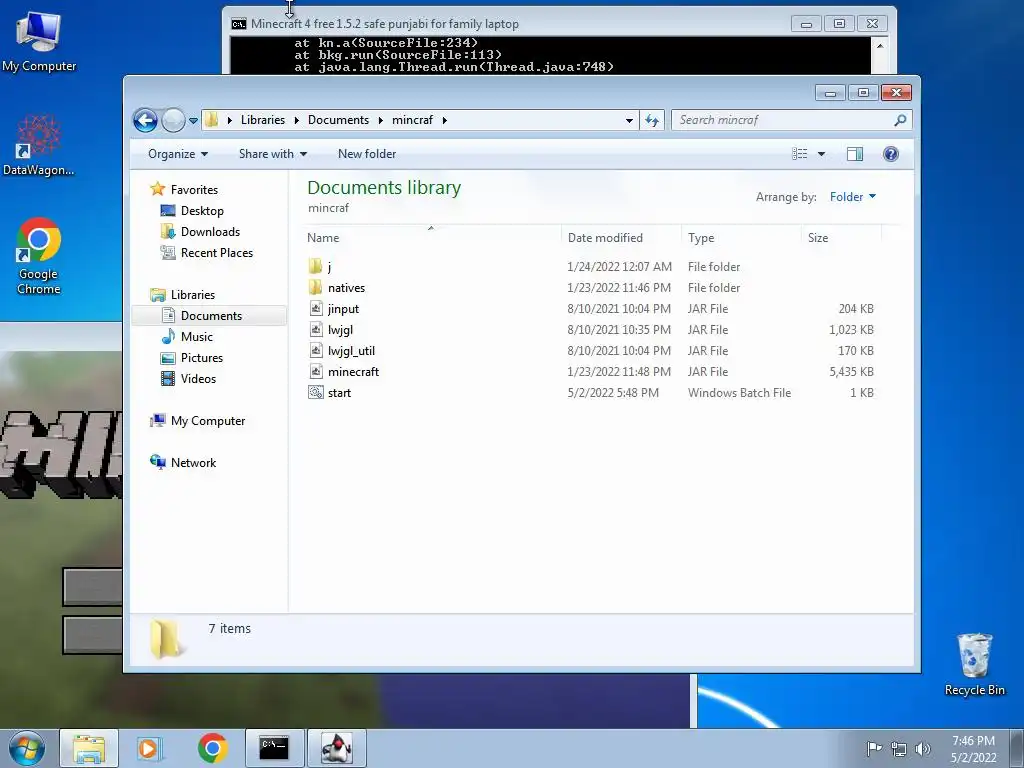Image resolution: width=1024 pixels, height=768 pixels.
Task: Open the Windows Start menu
Action: (x=27, y=748)
